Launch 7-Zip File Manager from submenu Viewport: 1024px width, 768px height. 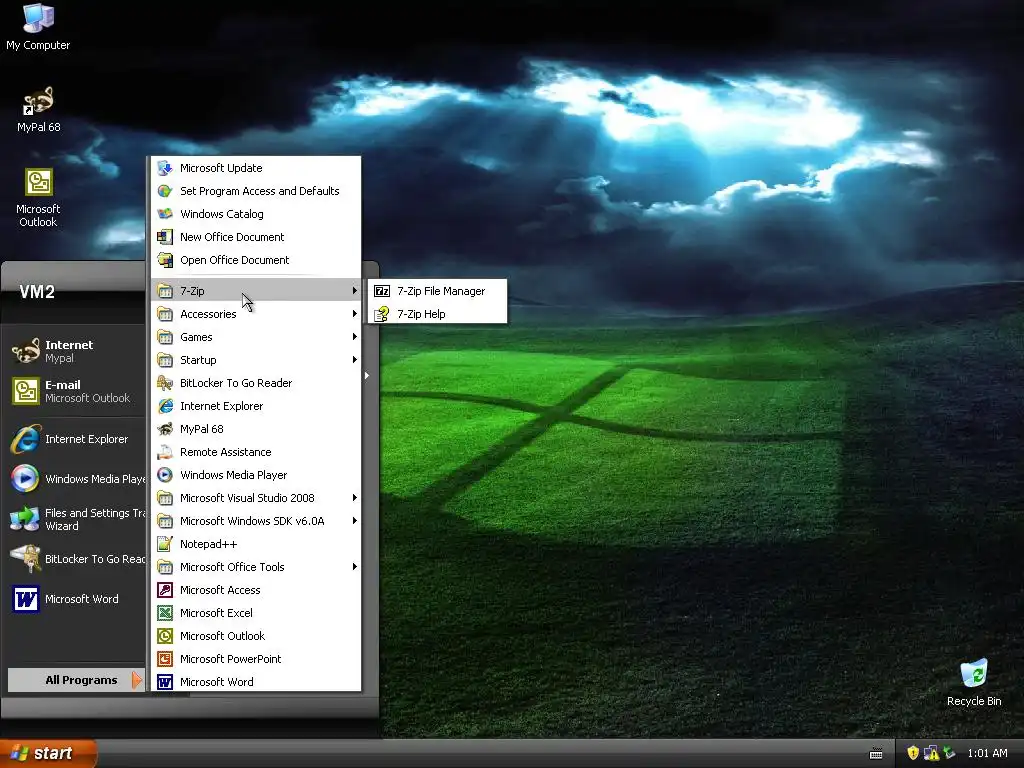point(438,291)
